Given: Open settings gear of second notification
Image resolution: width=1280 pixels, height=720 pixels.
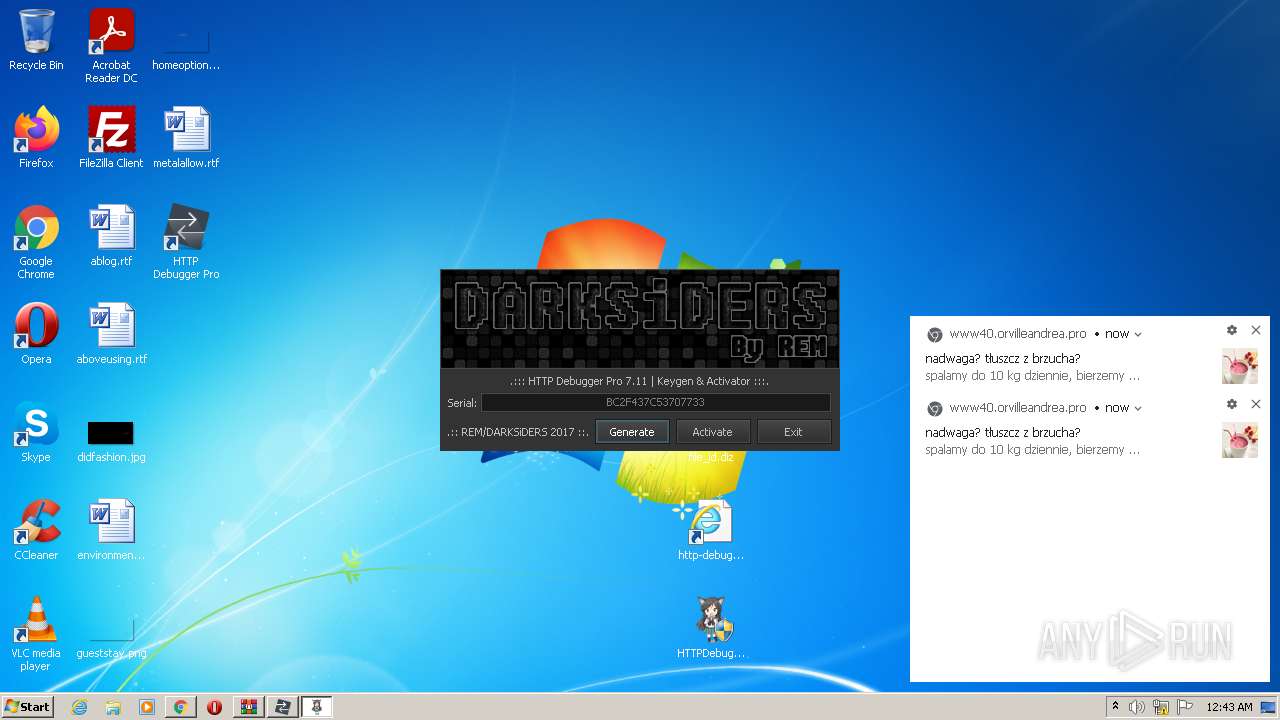Looking at the screenshot, I should (1232, 404).
